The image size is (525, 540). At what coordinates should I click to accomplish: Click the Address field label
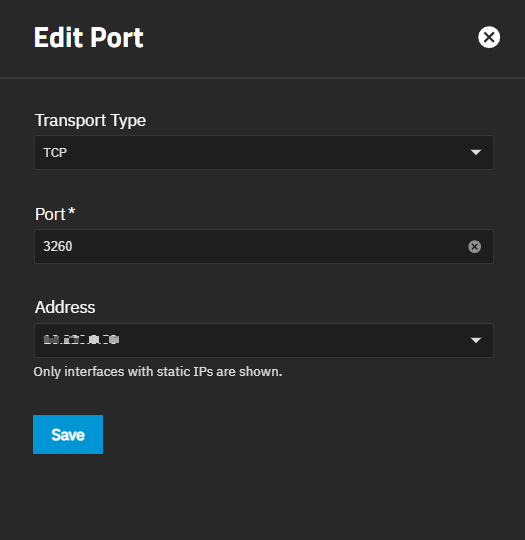[65, 307]
